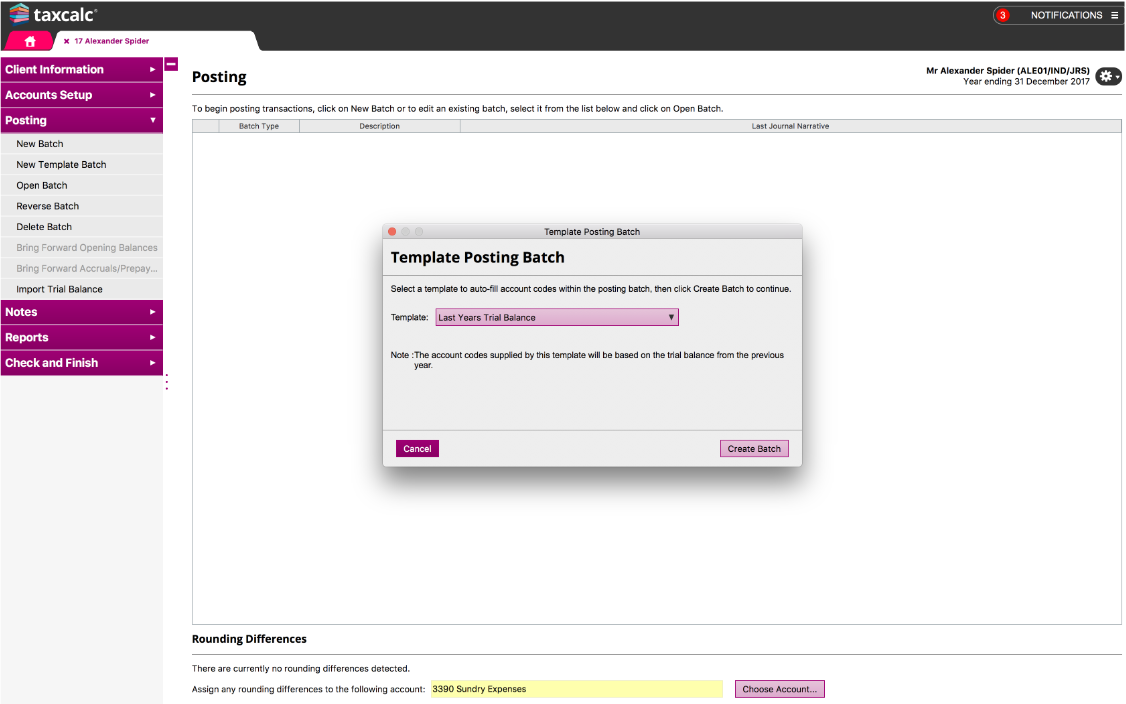Screen dimensions: 1126x704
Task: Click the home icon tab
Action: pyautogui.click(x=30, y=41)
